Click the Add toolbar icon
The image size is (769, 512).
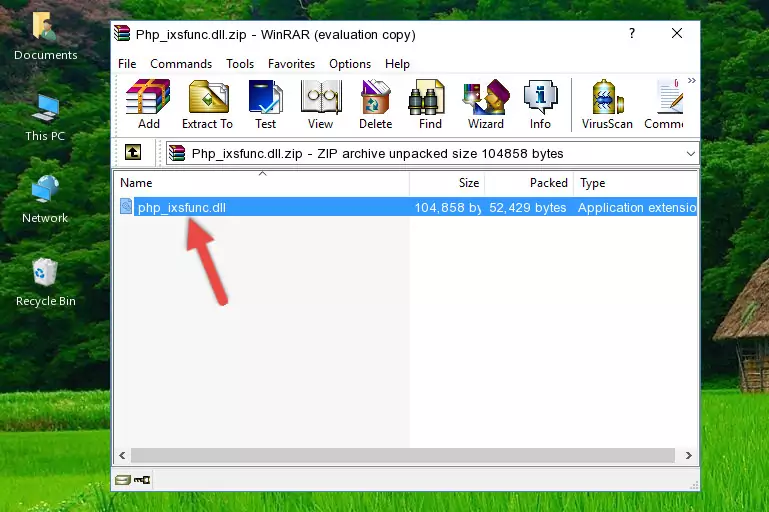148,104
